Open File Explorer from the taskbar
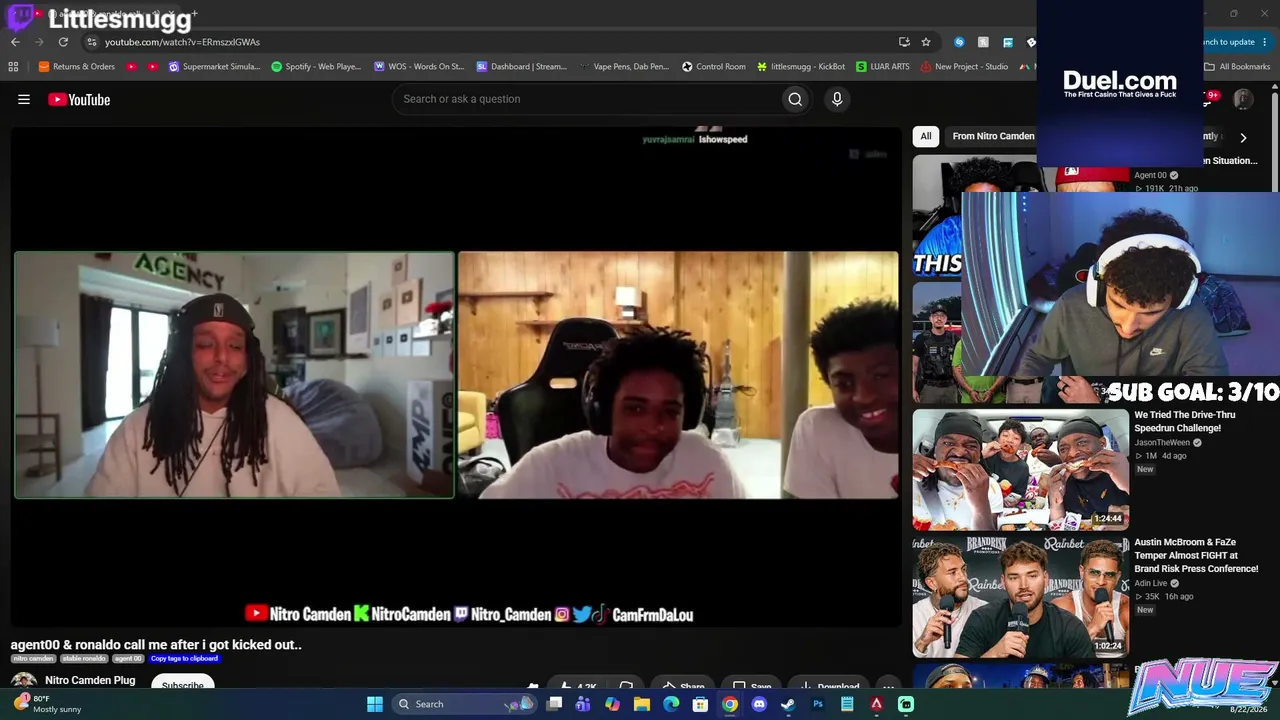This screenshot has height=720, width=1280. [642, 704]
